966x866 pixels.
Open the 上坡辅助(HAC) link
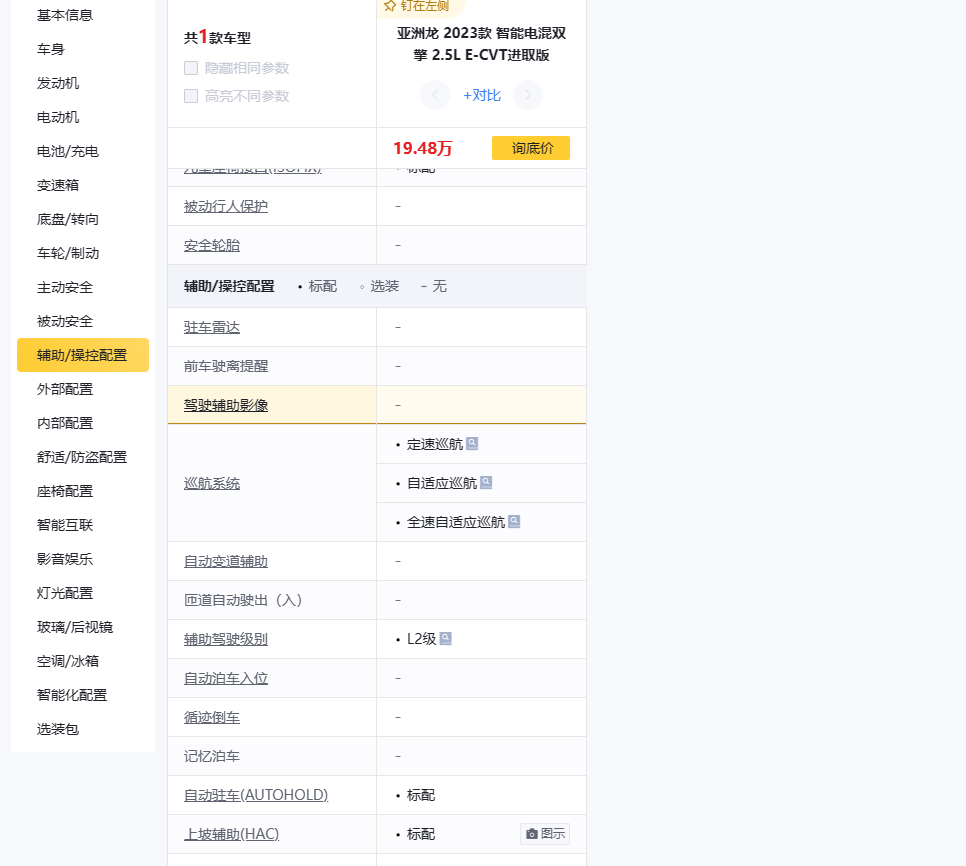click(231, 834)
